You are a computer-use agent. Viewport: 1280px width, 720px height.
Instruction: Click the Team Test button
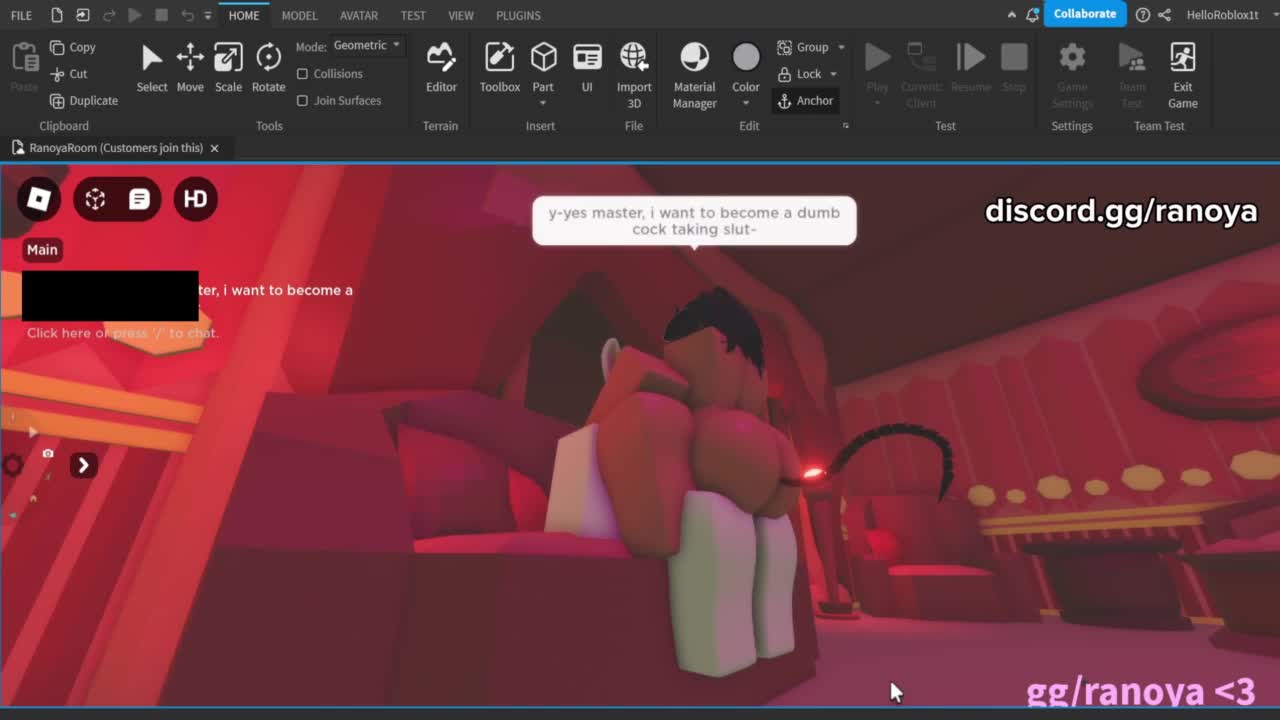click(x=1132, y=75)
